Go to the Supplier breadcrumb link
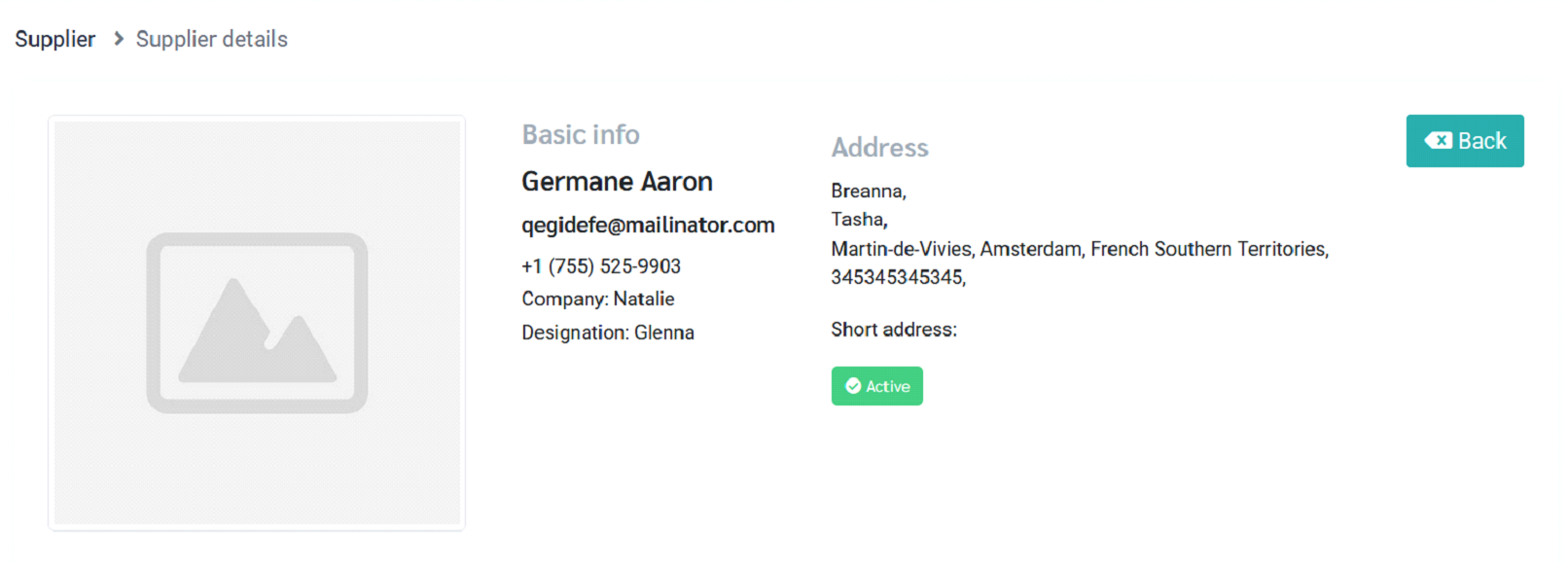The image size is (1568, 563). click(55, 39)
